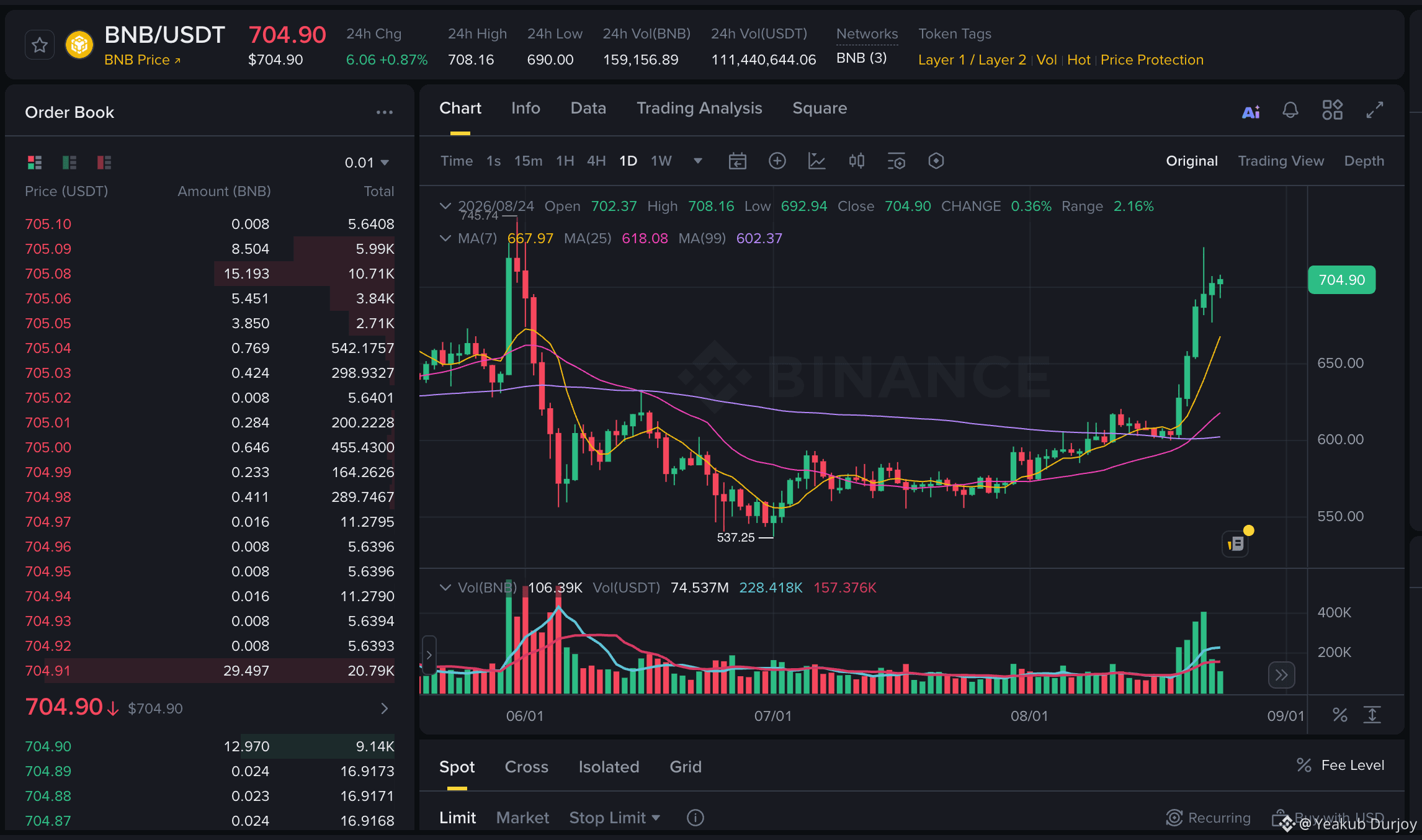Select the 15m time interval
The width and height of the screenshot is (1422, 840).
tap(528, 161)
